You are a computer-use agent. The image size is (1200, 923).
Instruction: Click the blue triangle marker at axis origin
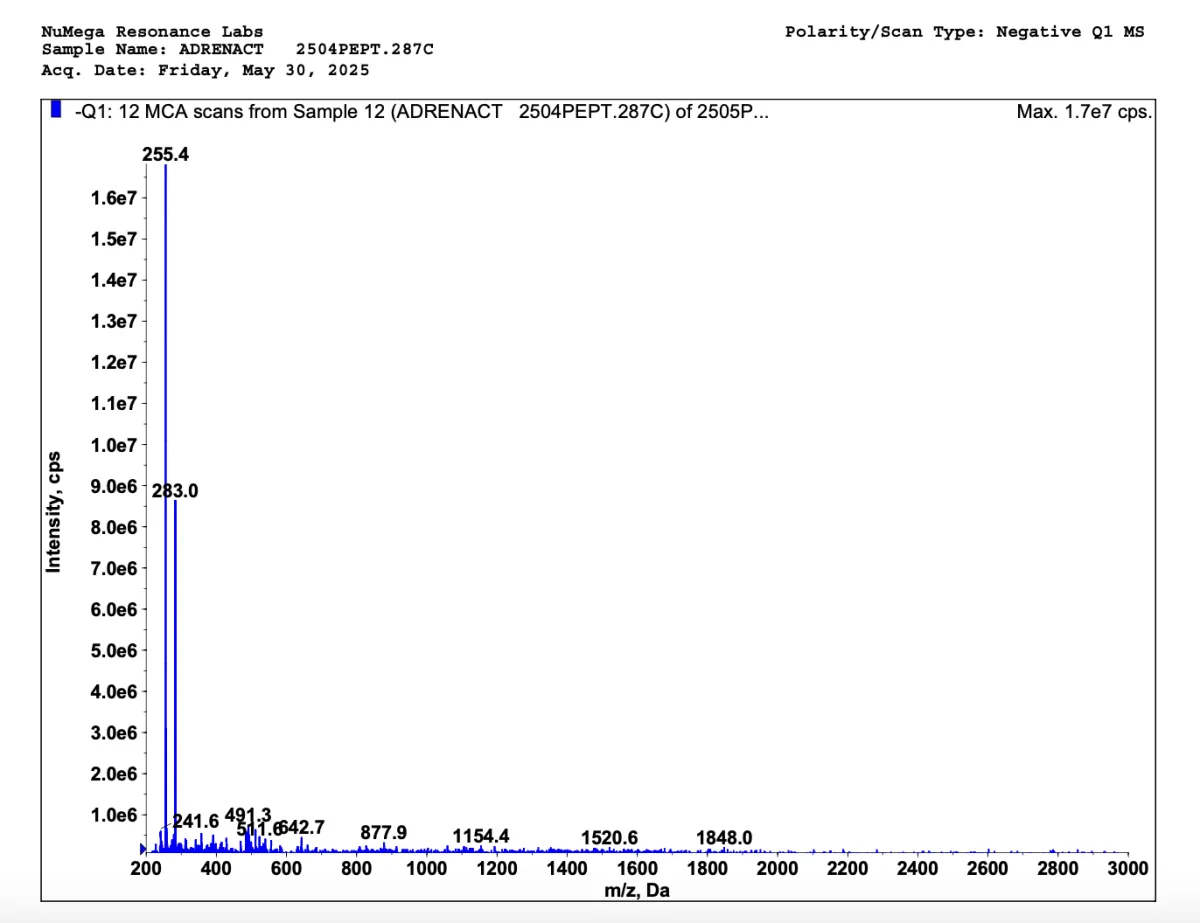pyautogui.click(x=143, y=848)
